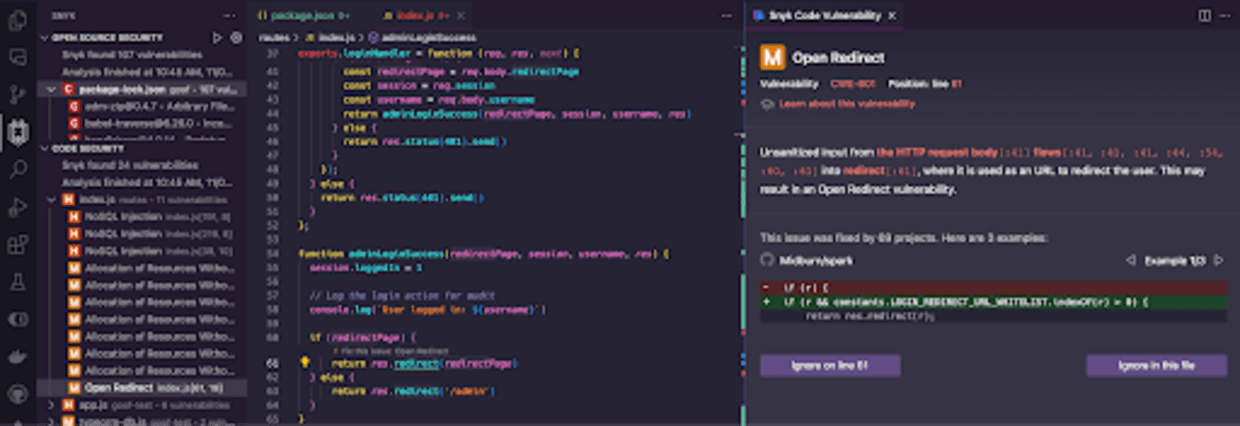
Task: Open the Testing flask view
Action: [x=16, y=281]
